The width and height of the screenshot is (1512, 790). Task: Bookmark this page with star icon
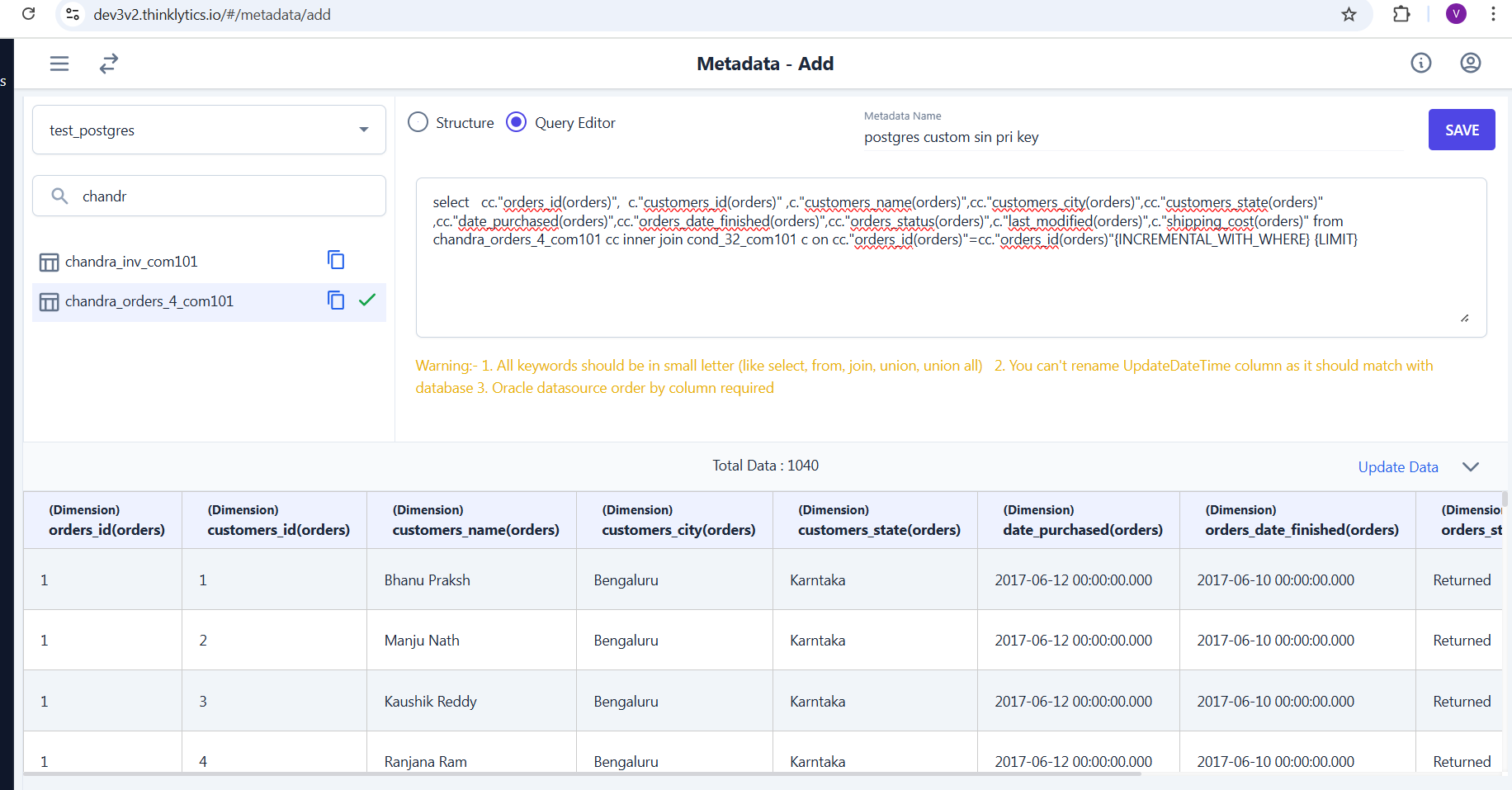coord(1349,14)
